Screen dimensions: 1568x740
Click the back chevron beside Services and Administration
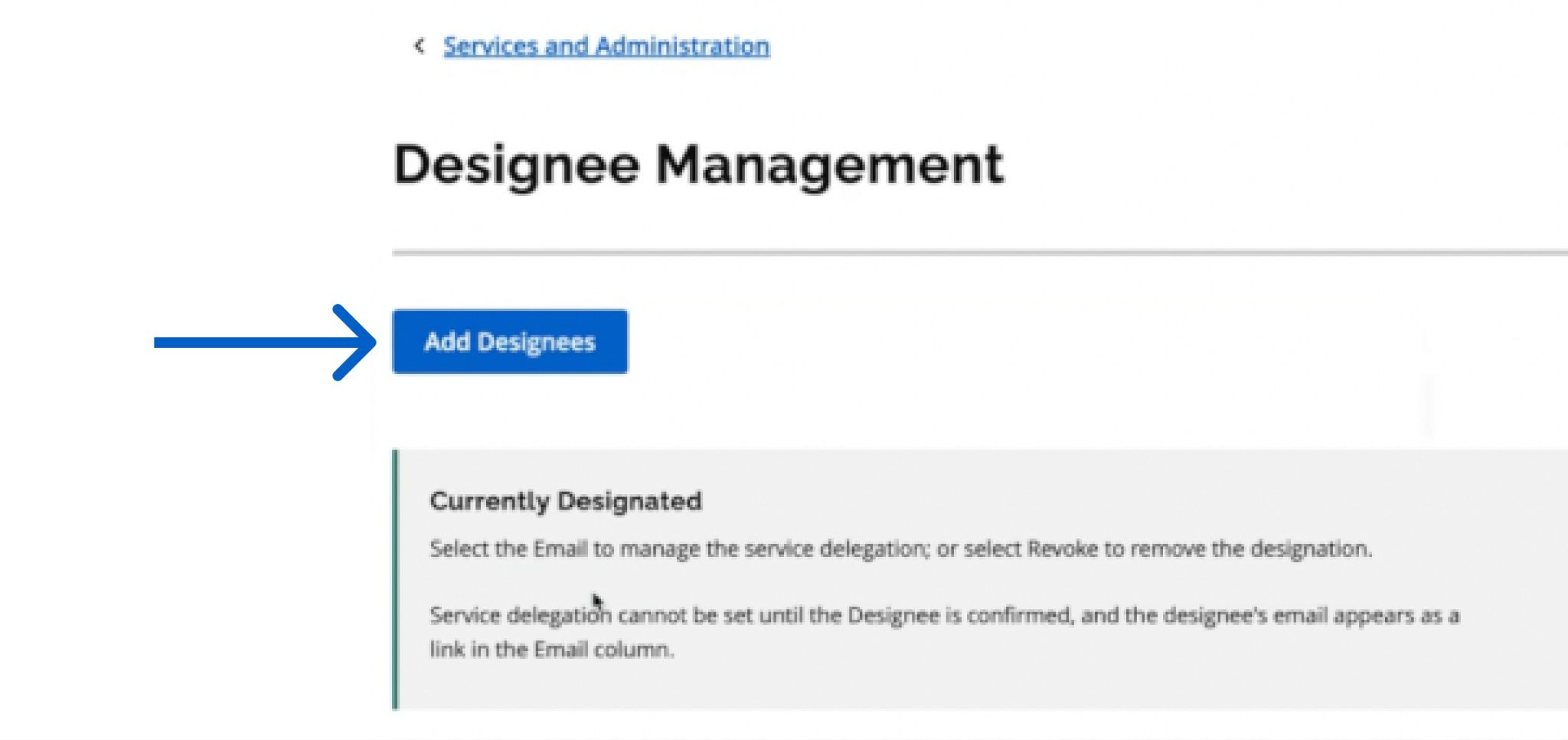[419, 46]
